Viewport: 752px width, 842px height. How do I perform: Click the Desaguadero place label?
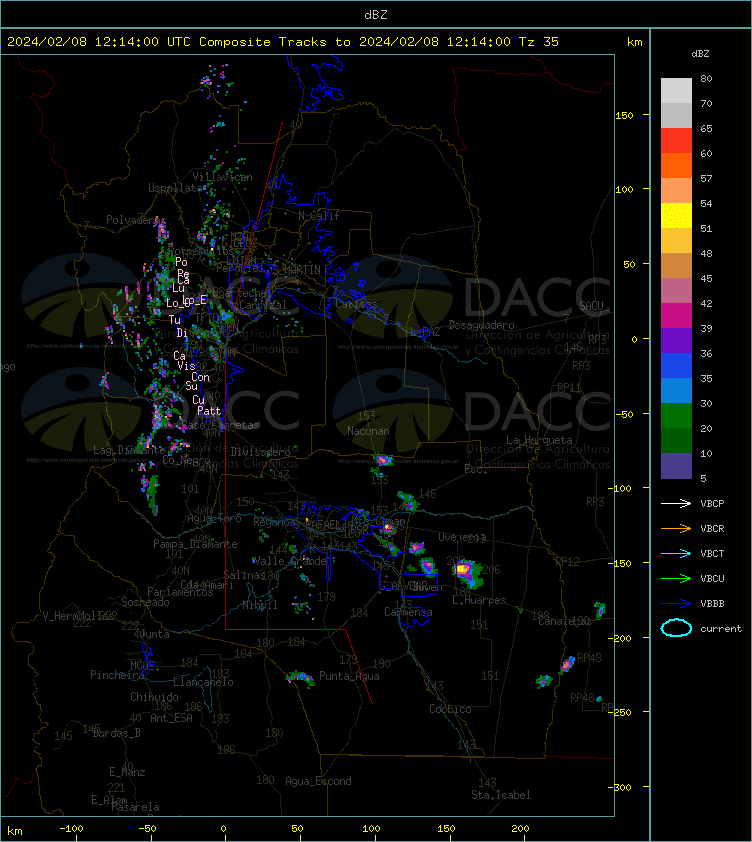point(481,325)
